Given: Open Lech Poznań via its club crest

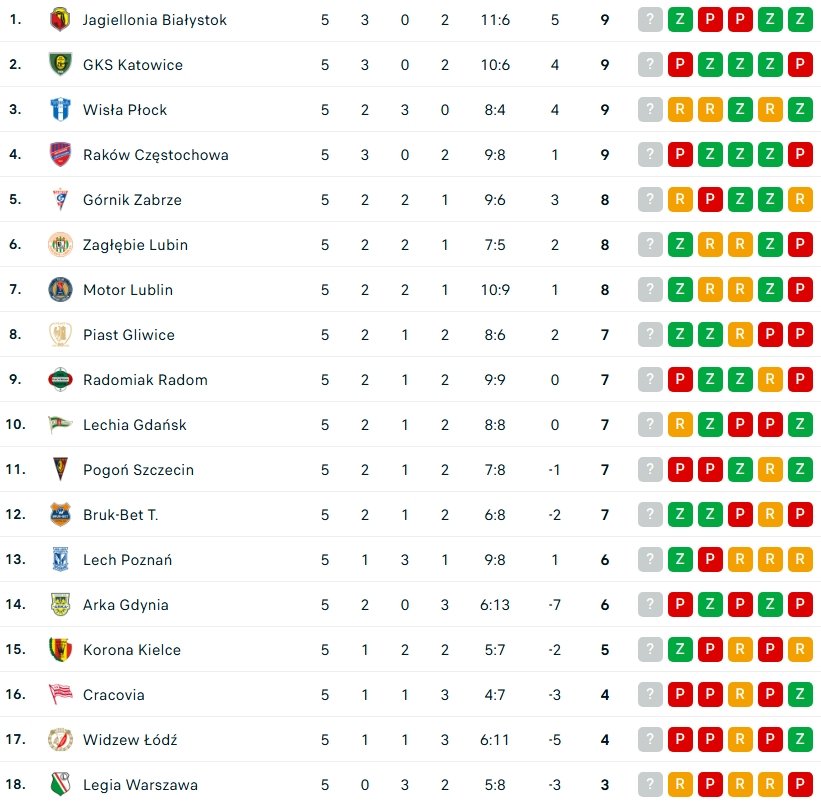Looking at the screenshot, I should [x=61, y=560].
